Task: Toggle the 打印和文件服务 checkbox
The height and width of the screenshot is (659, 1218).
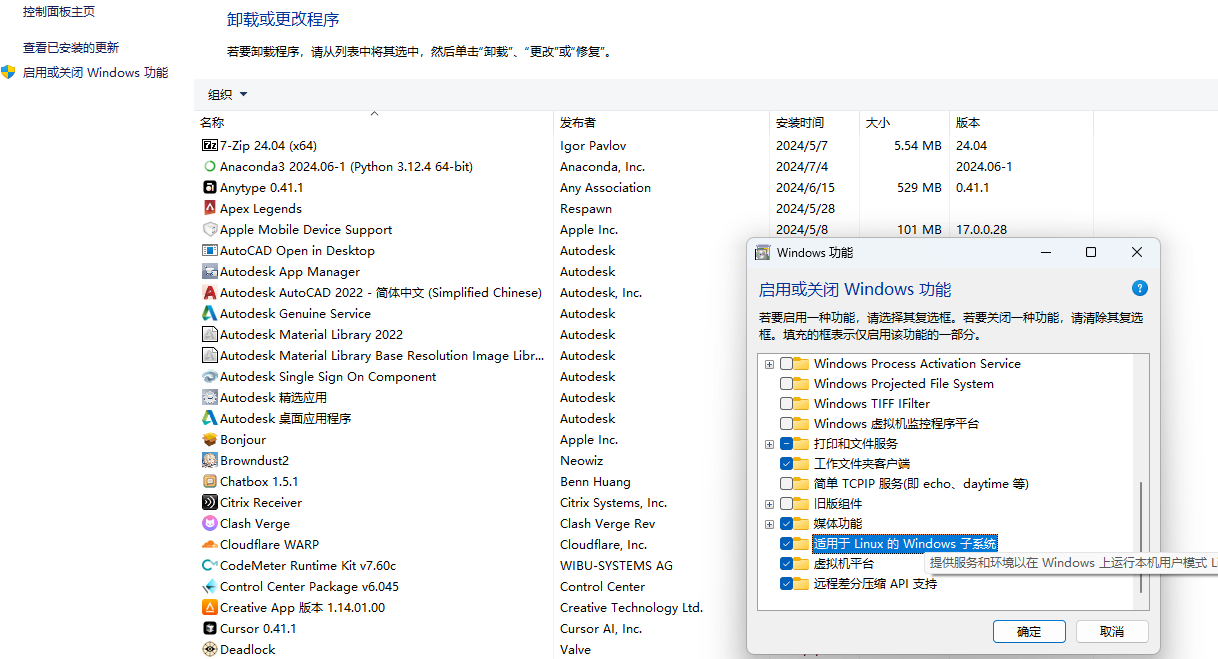Action: (787, 444)
